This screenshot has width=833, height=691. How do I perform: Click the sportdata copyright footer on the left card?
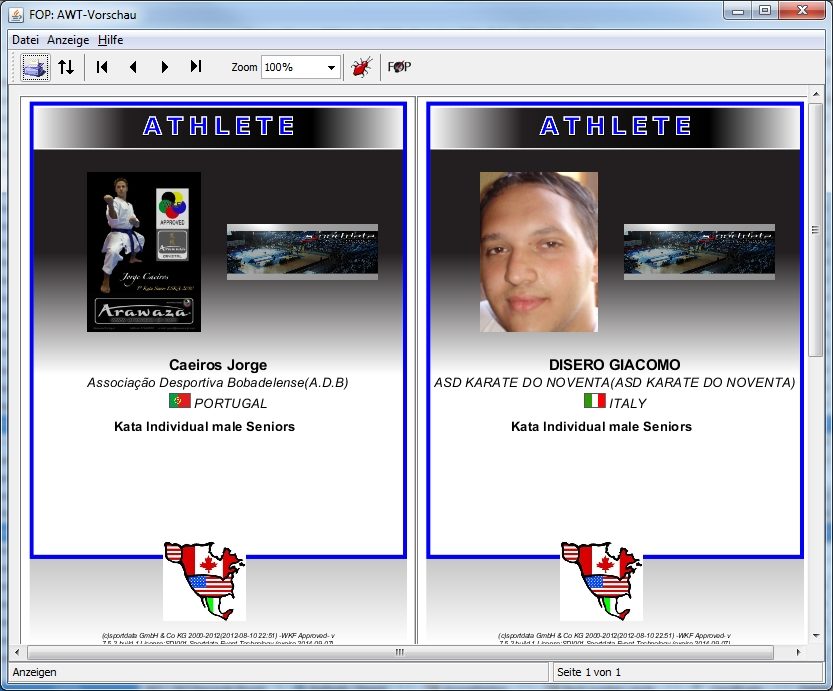(218, 639)
